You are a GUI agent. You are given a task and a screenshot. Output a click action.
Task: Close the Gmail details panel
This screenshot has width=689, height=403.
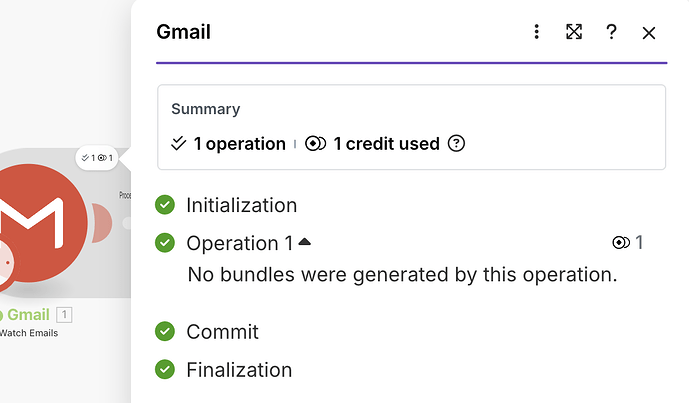click(649, 33)
